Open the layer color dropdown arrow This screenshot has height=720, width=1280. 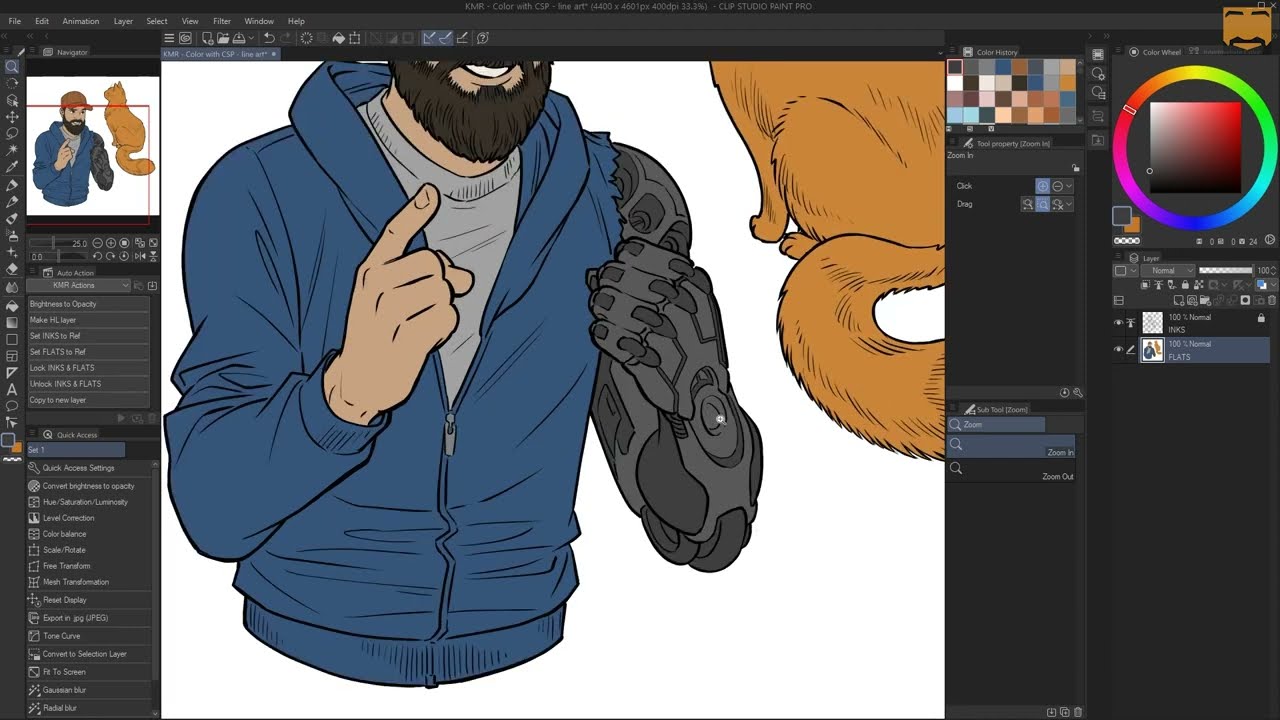coord(1274,285)
